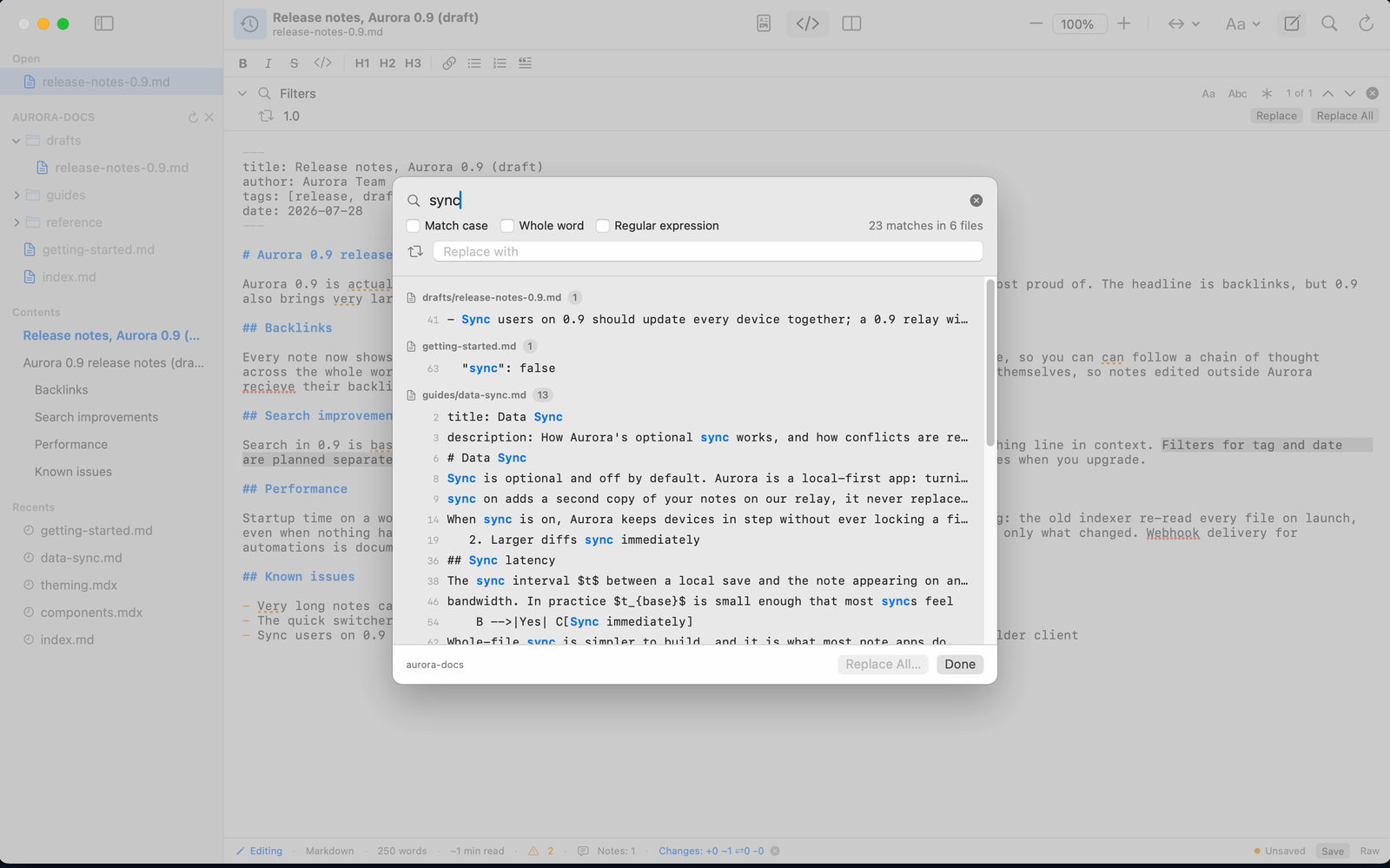Click the Save button
1390x868 pixels.
pyautogui.click(x=1333, y=851)
